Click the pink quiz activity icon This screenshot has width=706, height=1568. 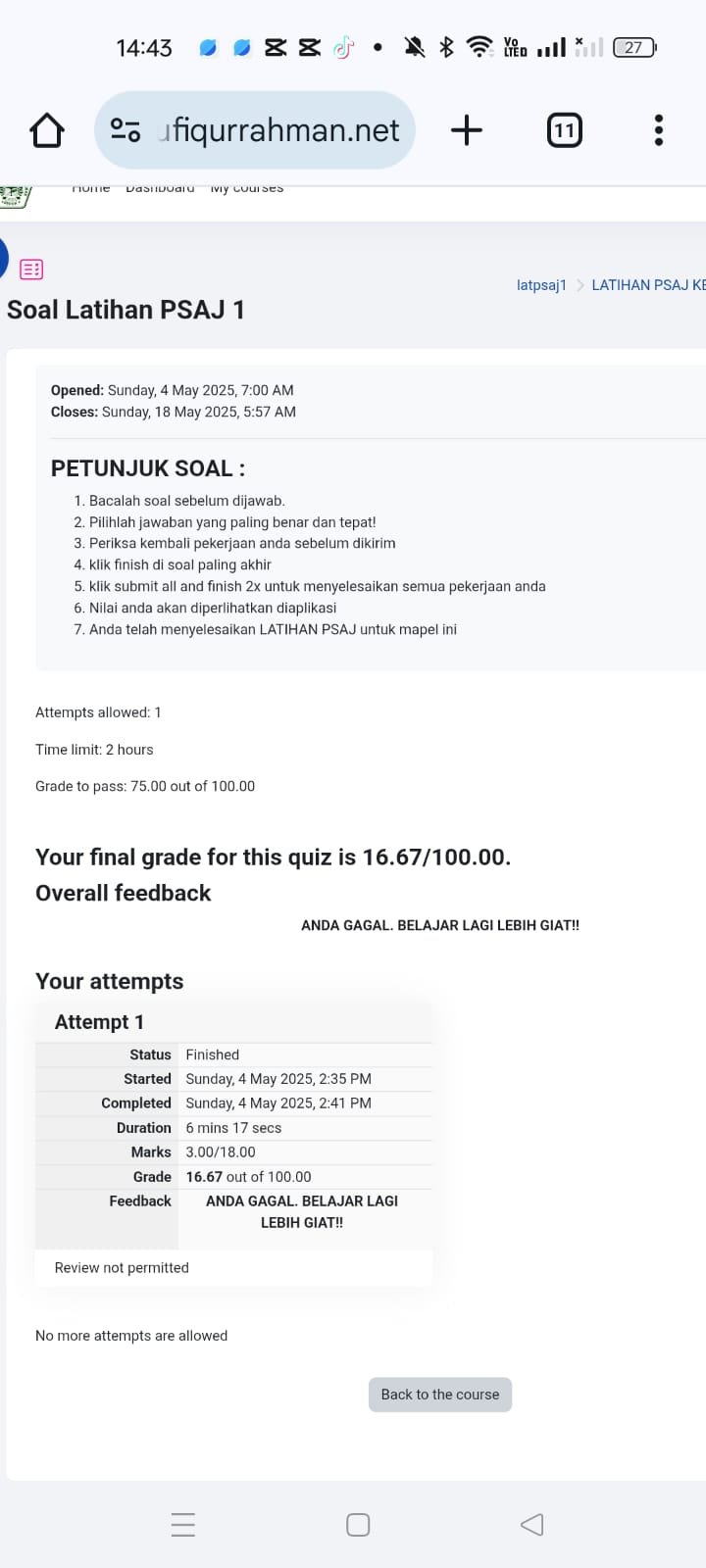click(31, 269)
